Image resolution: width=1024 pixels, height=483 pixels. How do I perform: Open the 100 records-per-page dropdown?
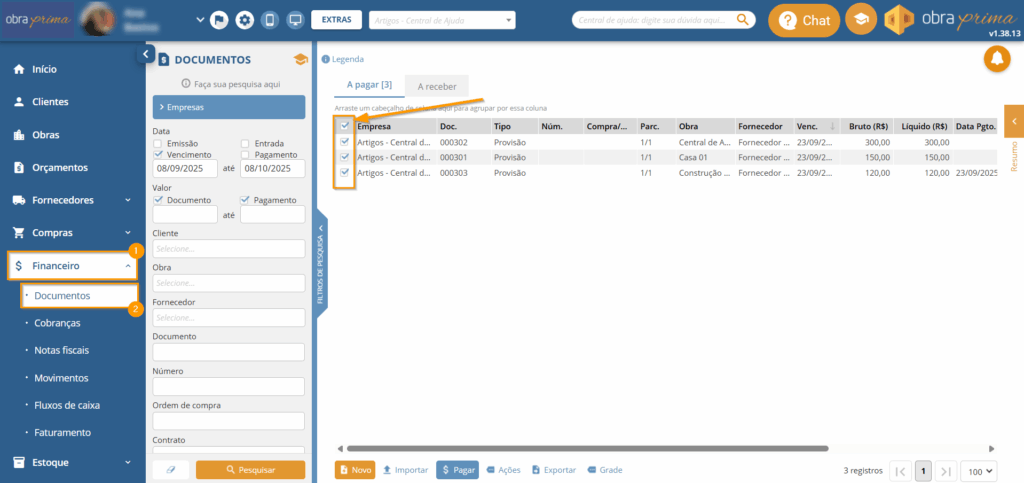tap(978, 470)
